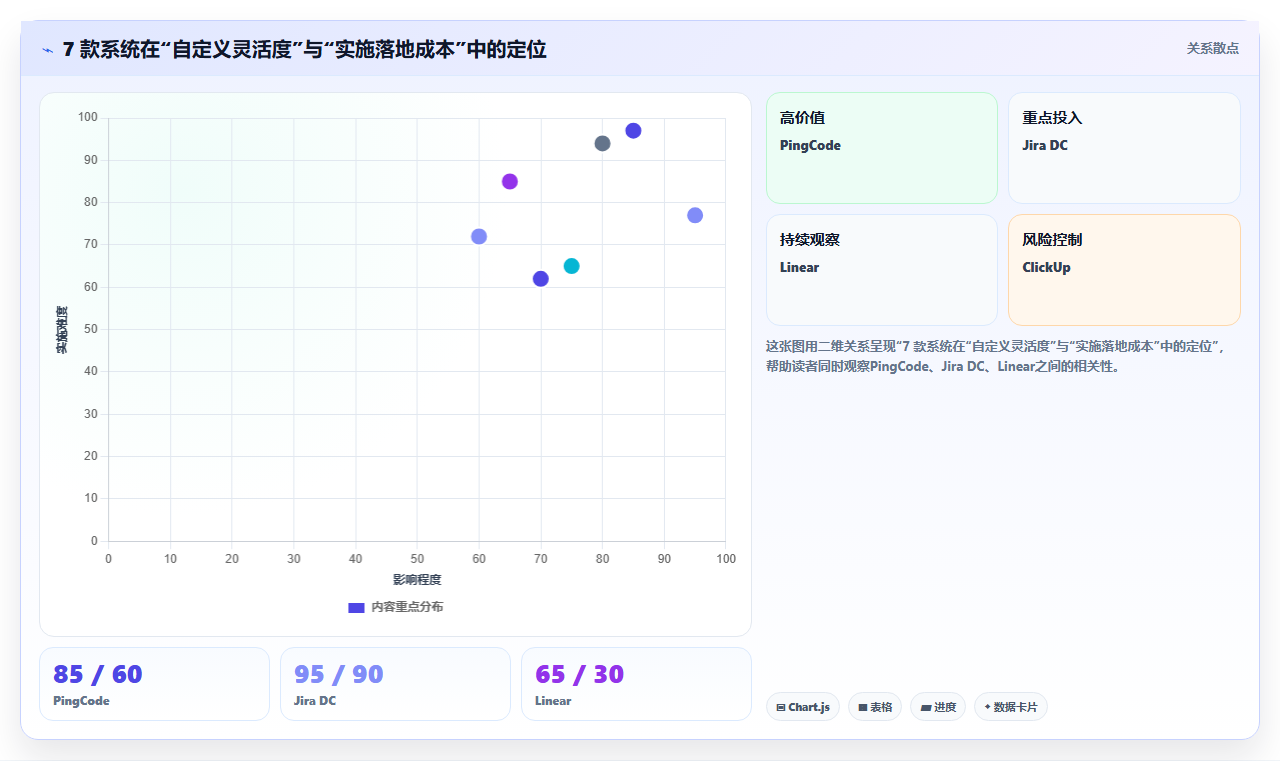1280x761 pixels.
Task: Click the chart title about 自定义灵活度
Action: pos(305,49)
